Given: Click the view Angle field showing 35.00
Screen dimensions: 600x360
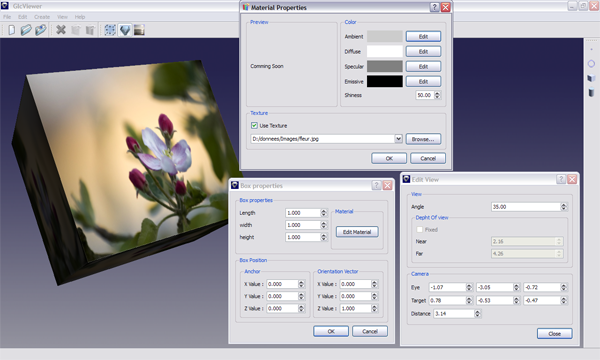Looking at the screenshot, I should point(526,207).
